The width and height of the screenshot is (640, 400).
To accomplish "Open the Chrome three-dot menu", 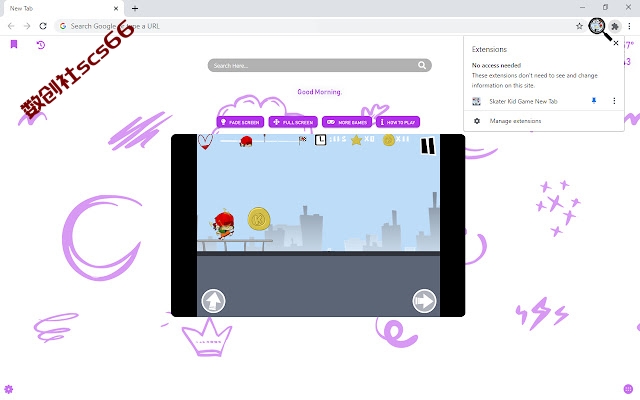I will [x=629, y=26].
